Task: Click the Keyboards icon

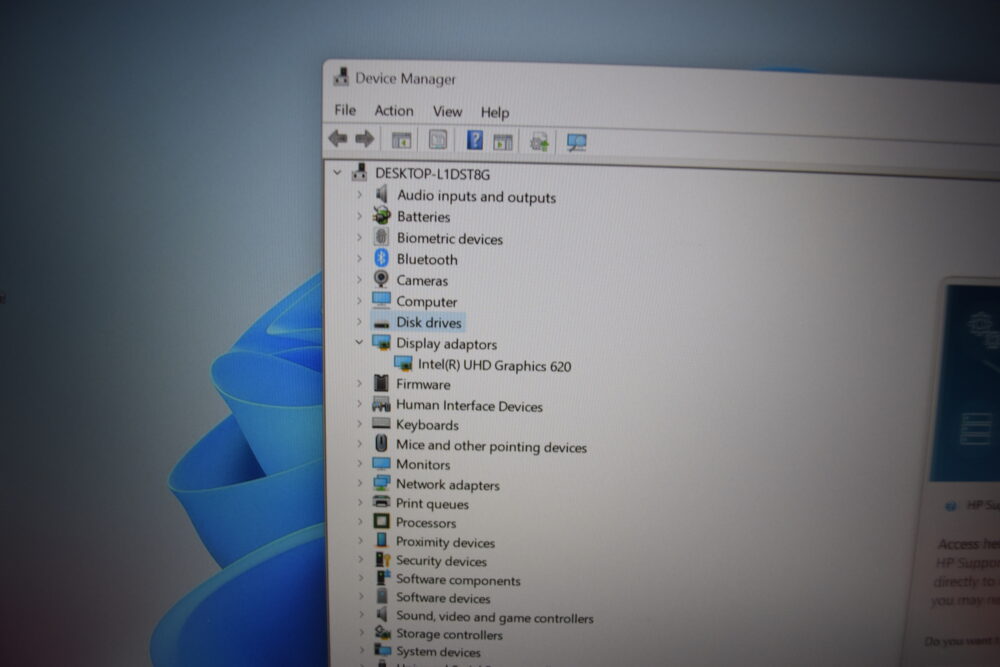Action: pos(381,423)
